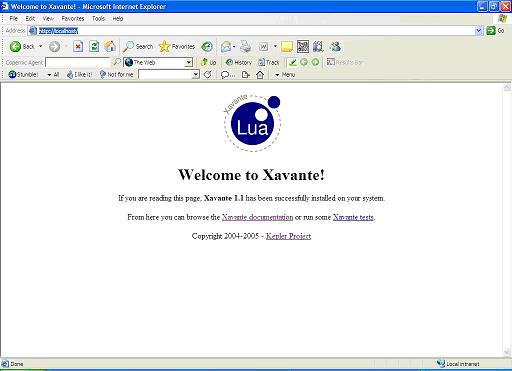Go to the Home page icon
The height and width of the screenshot is (371, 512).
pyautogui.click(x=110, y=46)
